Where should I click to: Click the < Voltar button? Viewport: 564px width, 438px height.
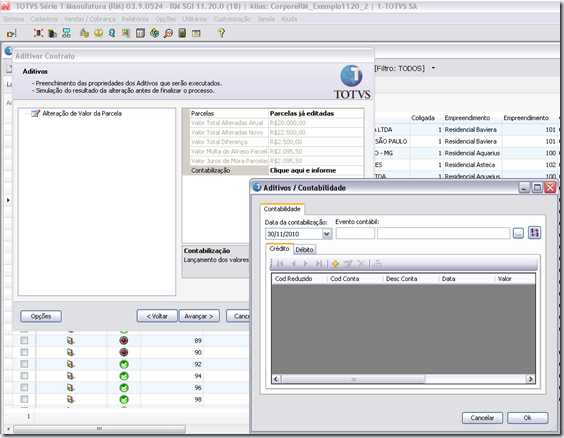click(x=157, y=316)
